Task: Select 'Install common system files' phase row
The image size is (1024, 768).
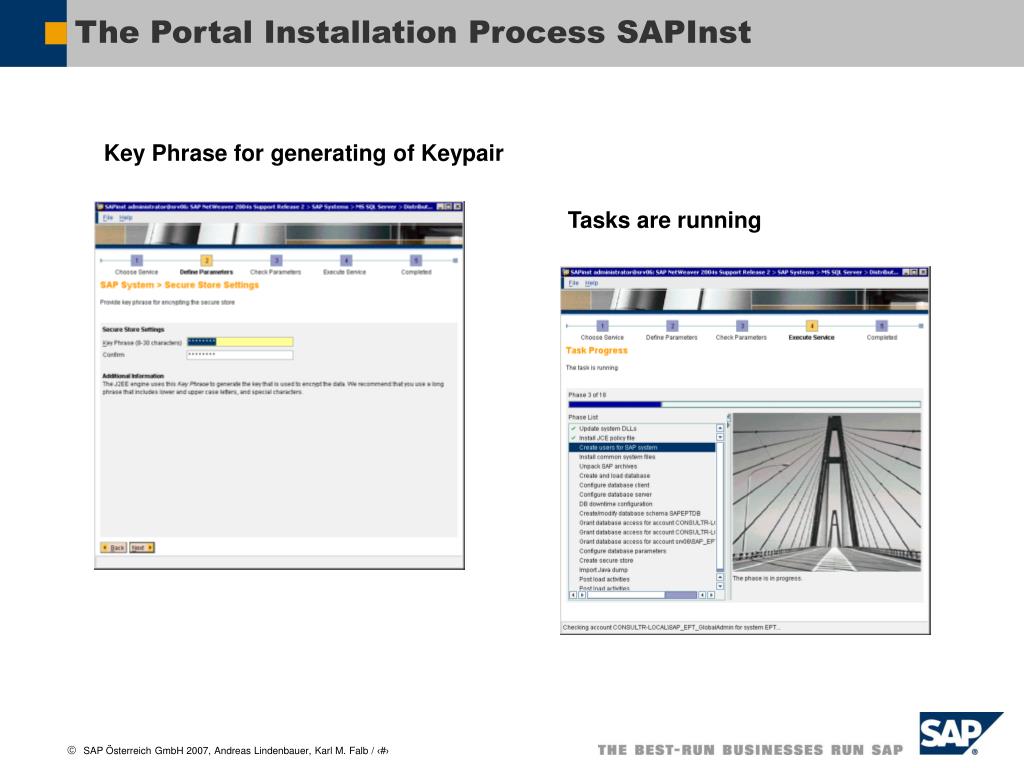Action: pyautogui.click(x=642, y=457)
